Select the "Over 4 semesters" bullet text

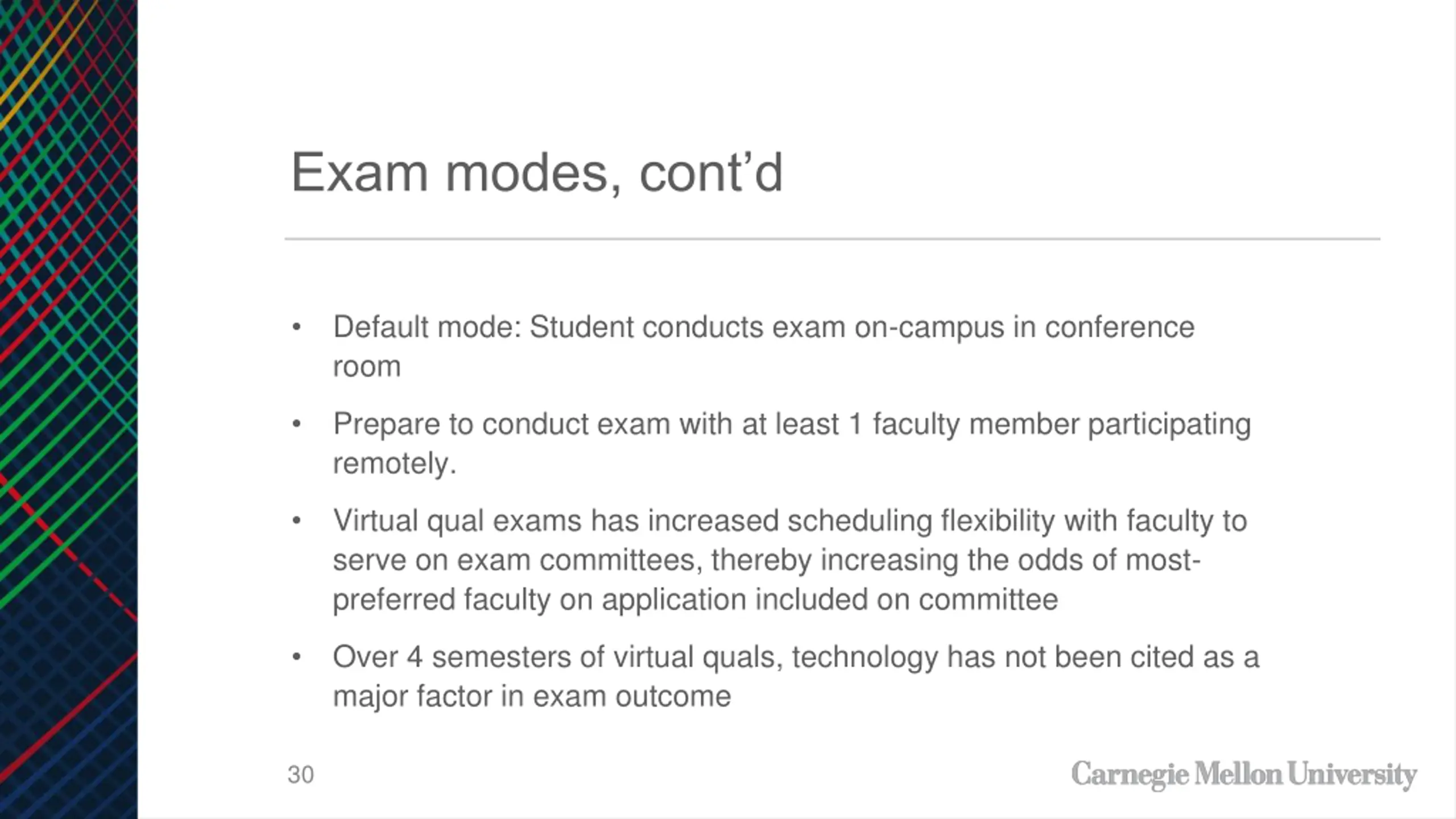point(796,676)
